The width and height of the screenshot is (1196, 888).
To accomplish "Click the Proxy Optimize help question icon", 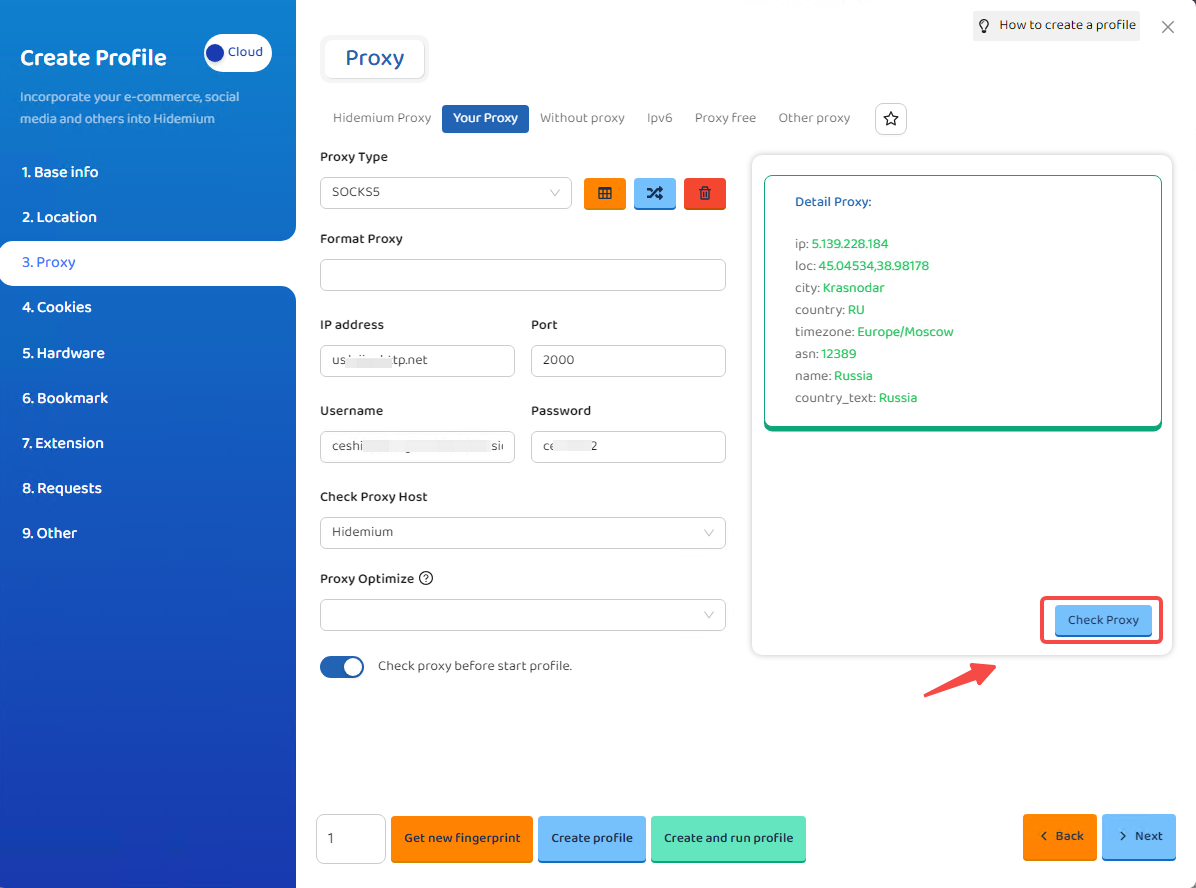I will (x=426, y=578).
